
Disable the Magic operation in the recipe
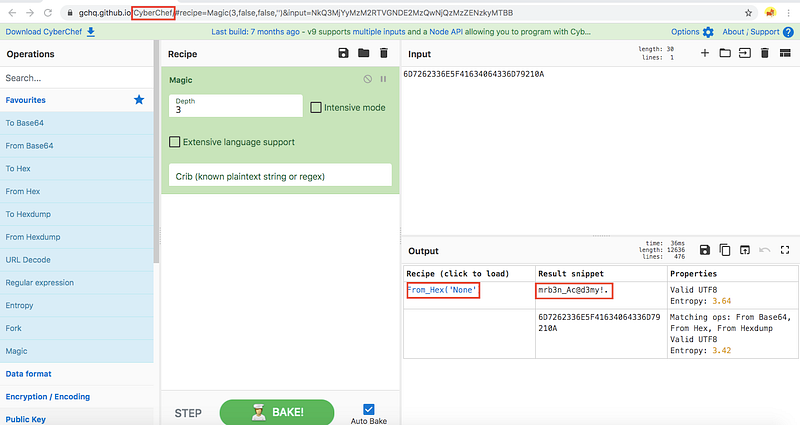(368, 79)
